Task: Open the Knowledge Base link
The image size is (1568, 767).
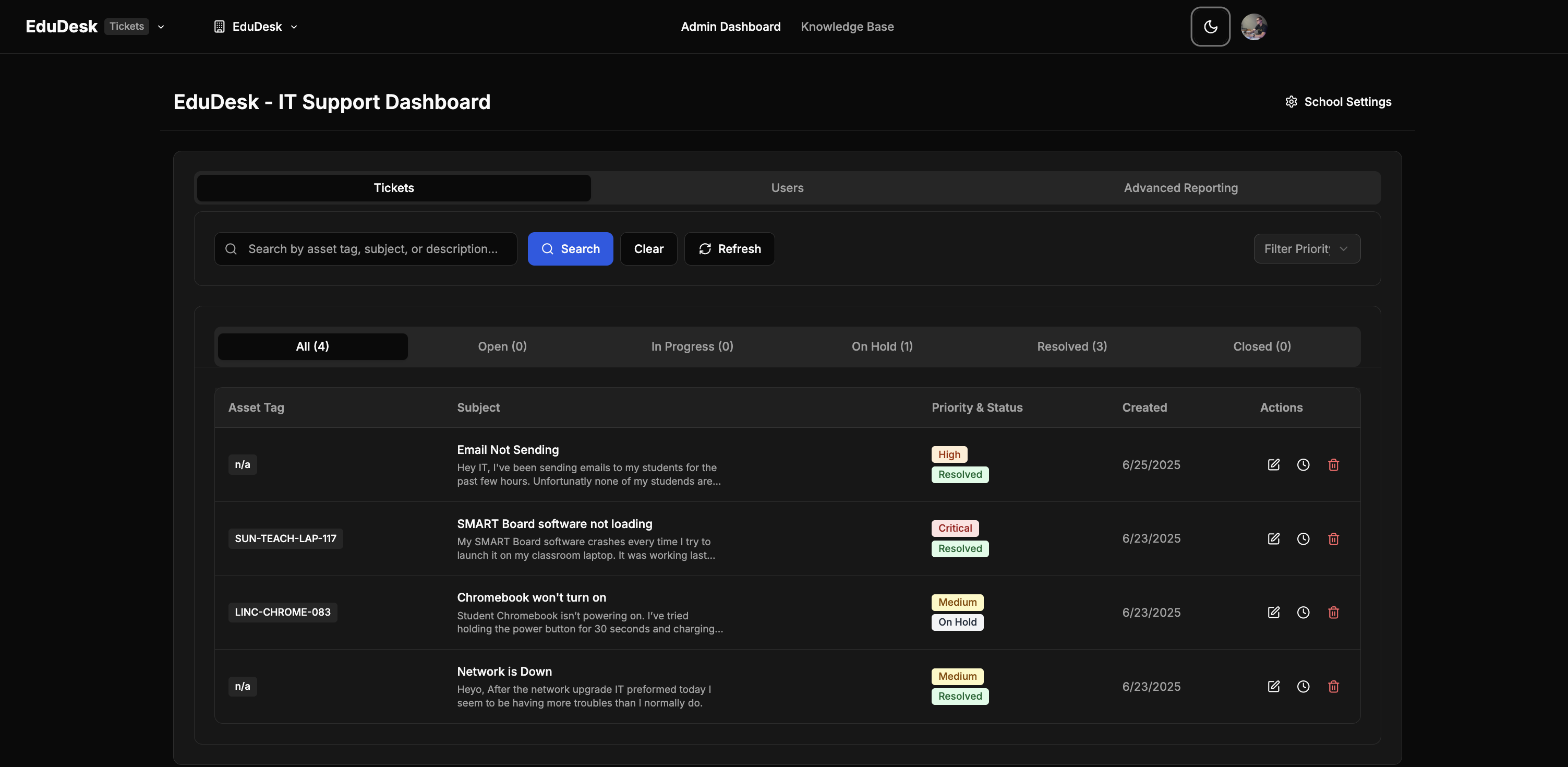Action: pyautogui.click(x=847, y=27)
